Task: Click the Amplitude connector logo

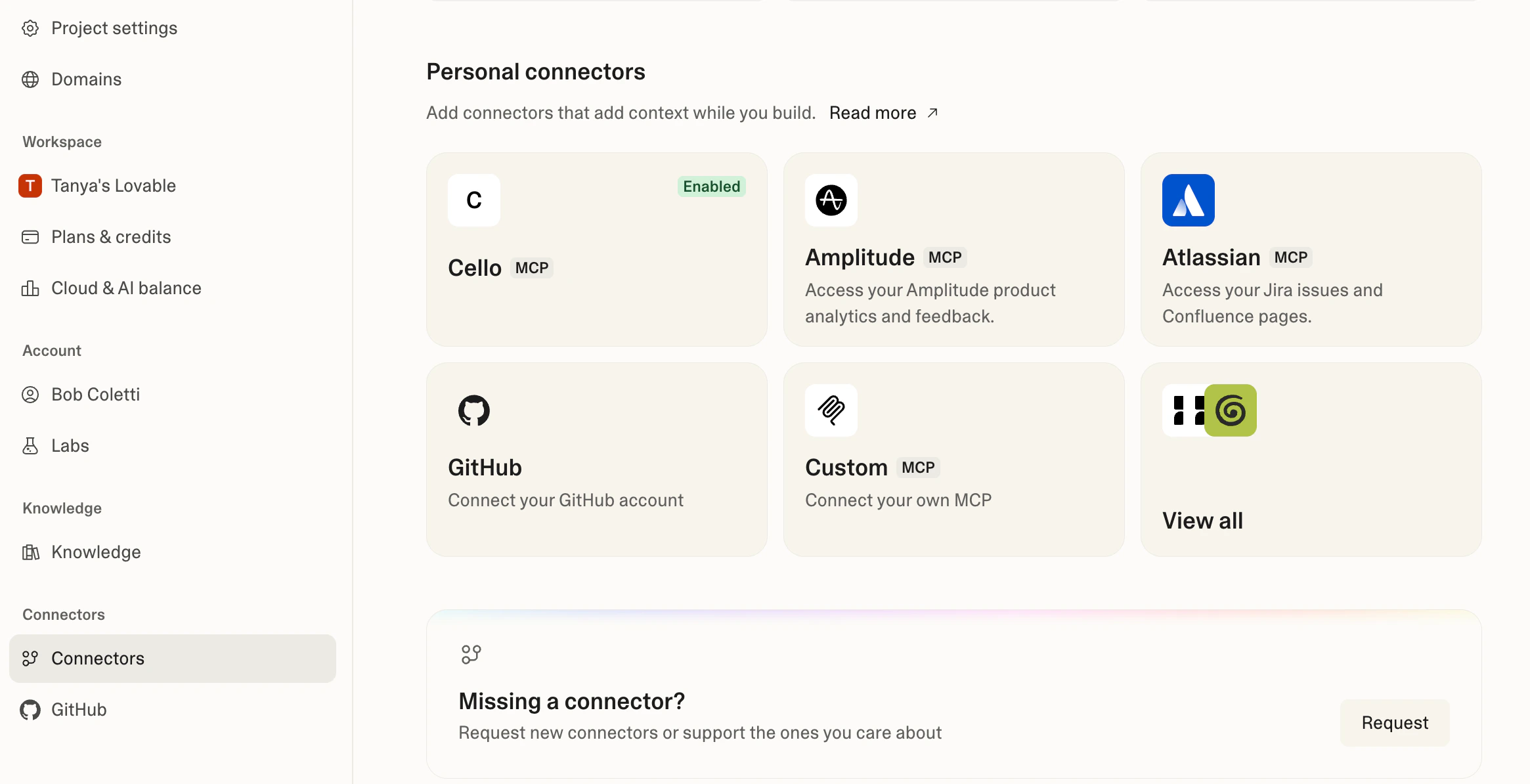Action: tap(831, 200)
